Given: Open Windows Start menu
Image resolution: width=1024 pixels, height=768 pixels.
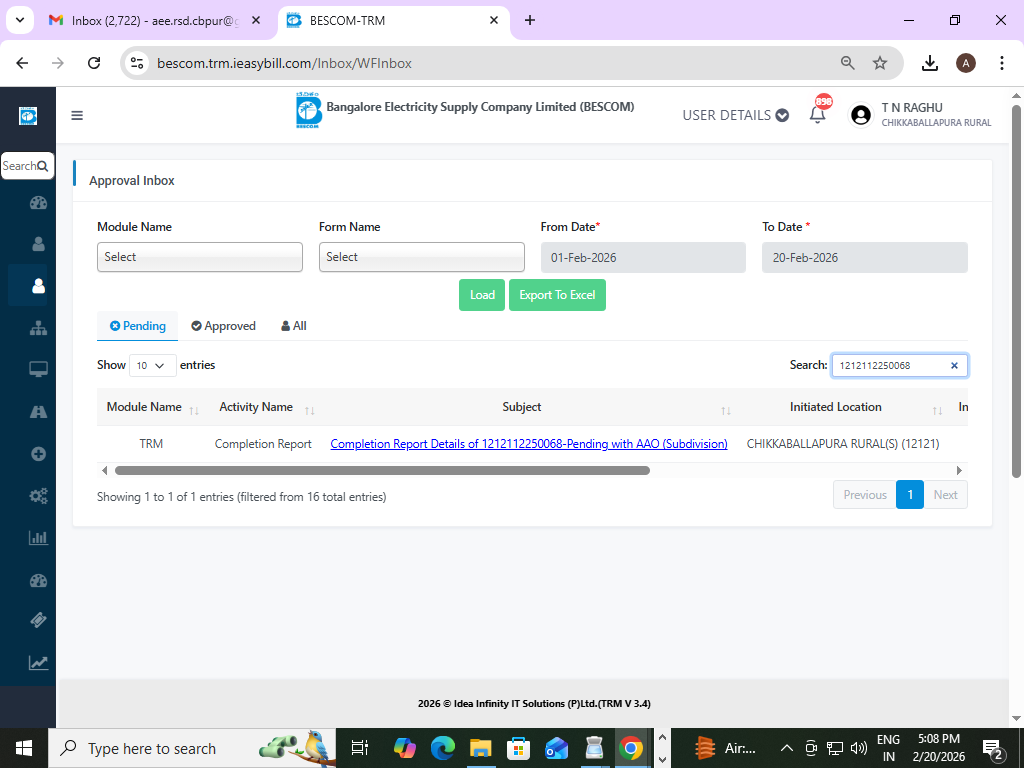Looking at the screenshot, I should click(24, 748).
